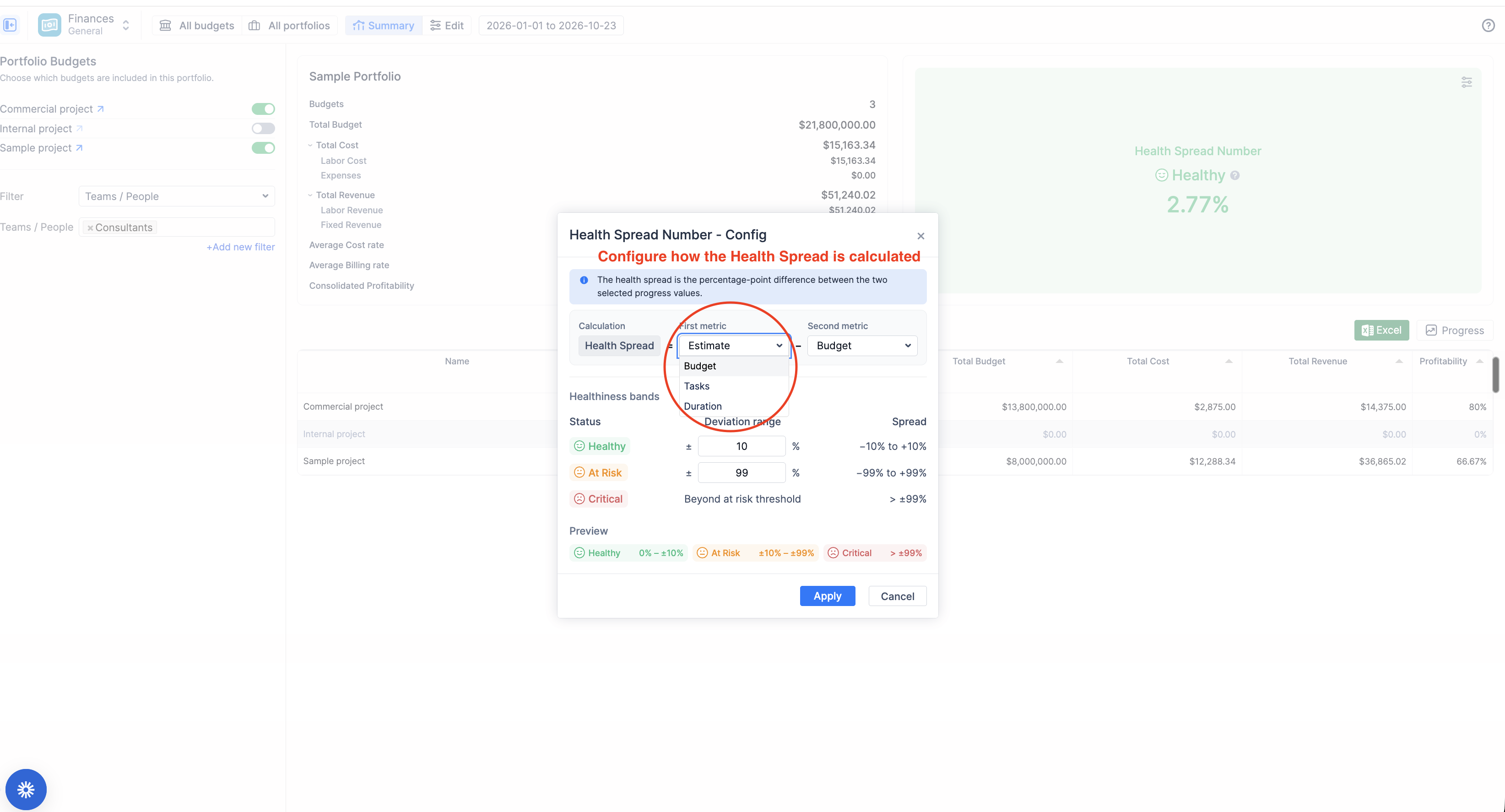Open the Teams / People filter dropdown
1505x812 pixels.
point(176,196)
